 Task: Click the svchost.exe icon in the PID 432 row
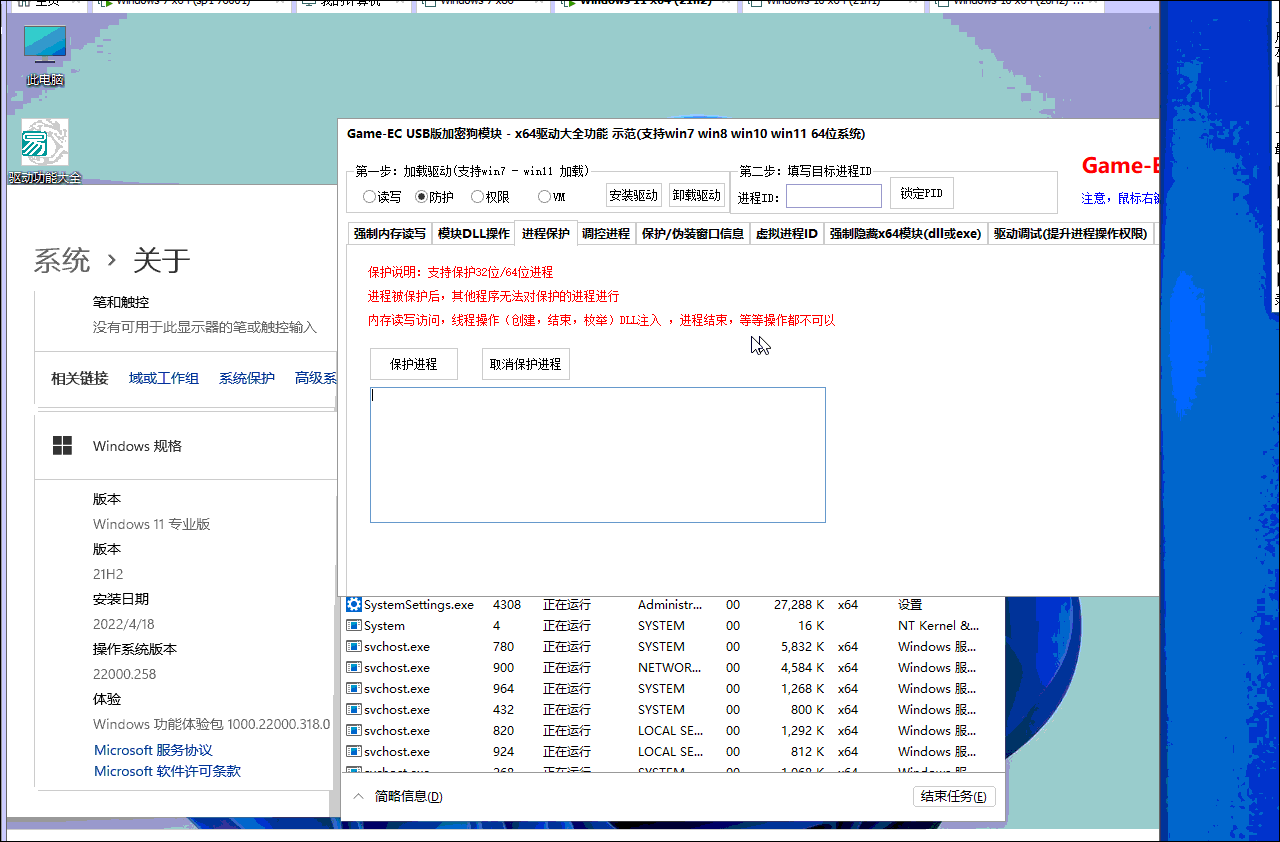(353, 710)
